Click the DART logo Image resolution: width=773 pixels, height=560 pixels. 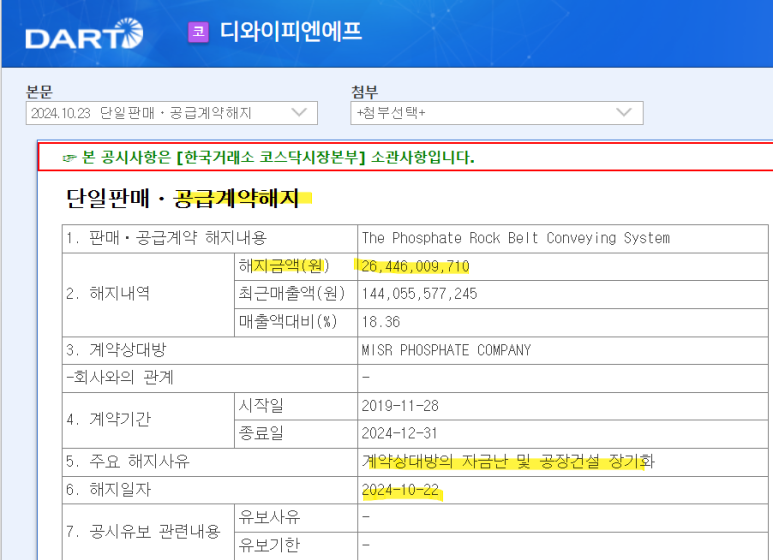coord(84,34)
